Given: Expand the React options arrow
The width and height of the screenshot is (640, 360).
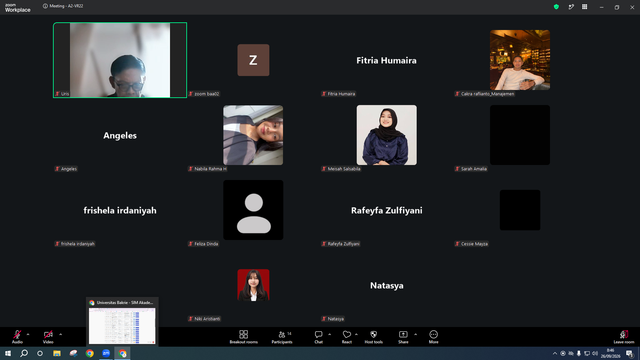Looking at the screenshot, I should click(356, 334).
